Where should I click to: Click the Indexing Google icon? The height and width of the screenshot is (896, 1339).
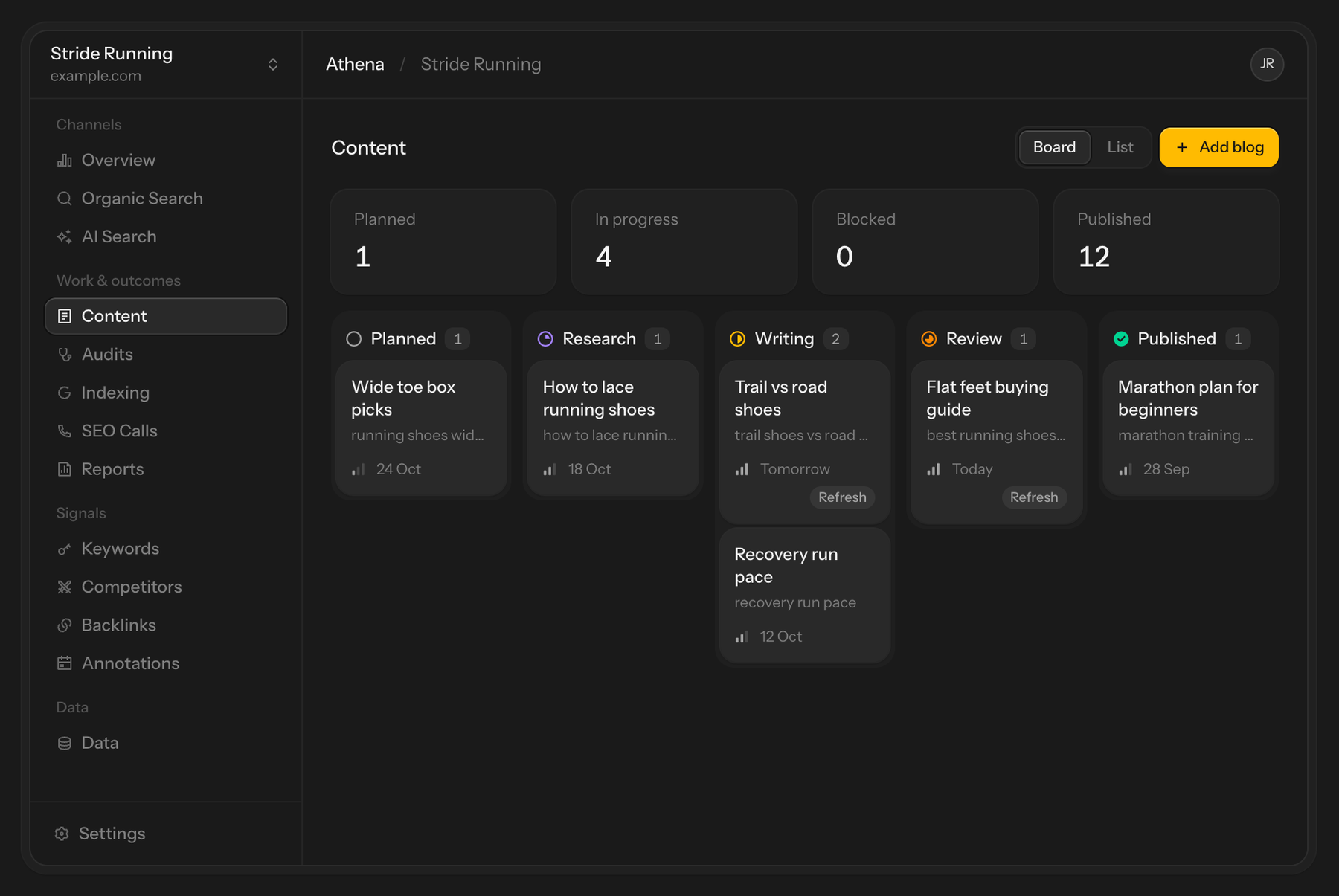(x=65, y=393)
